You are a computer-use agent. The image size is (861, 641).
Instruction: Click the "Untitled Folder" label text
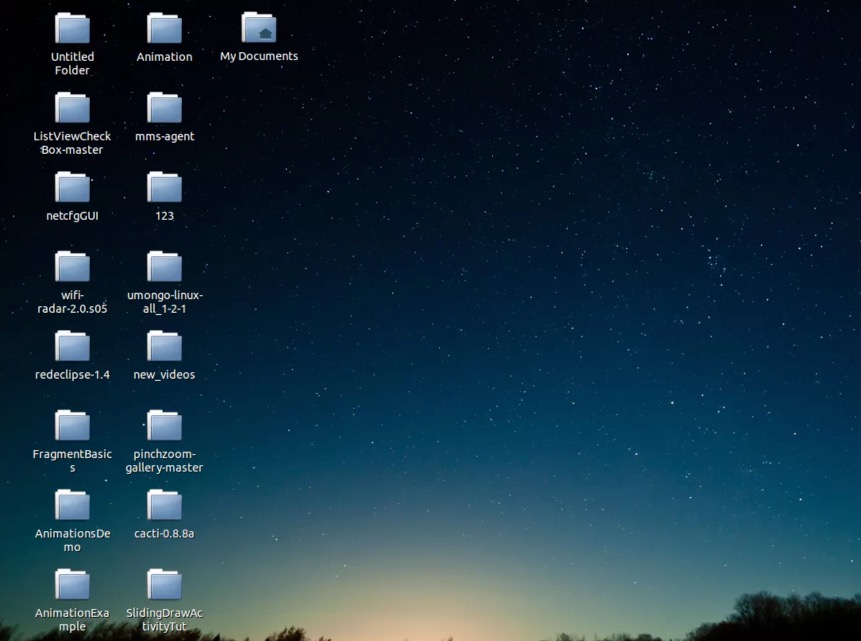tap(72, 63)
